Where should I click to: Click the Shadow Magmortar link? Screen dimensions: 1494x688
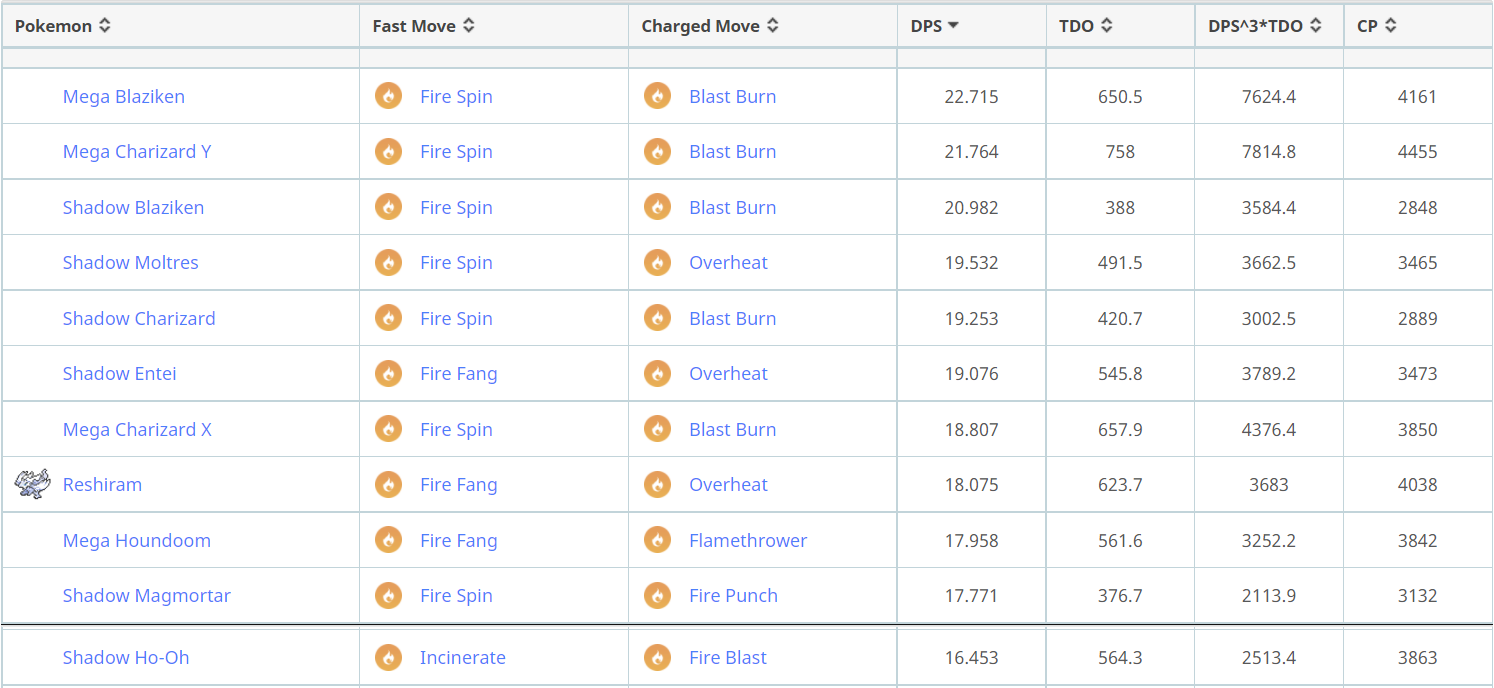(x=147, y=595)
